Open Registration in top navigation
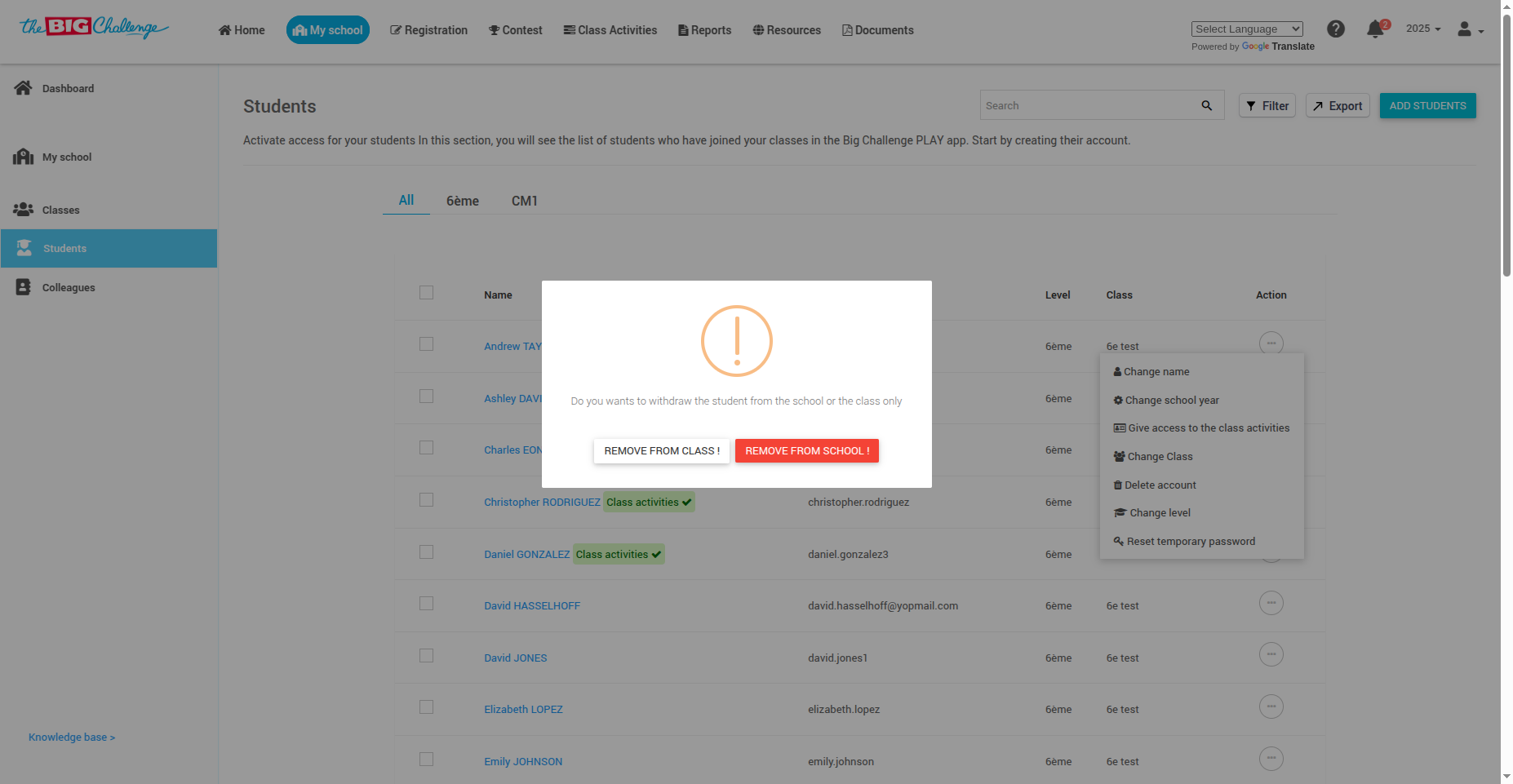 click(x=428, y=30)
